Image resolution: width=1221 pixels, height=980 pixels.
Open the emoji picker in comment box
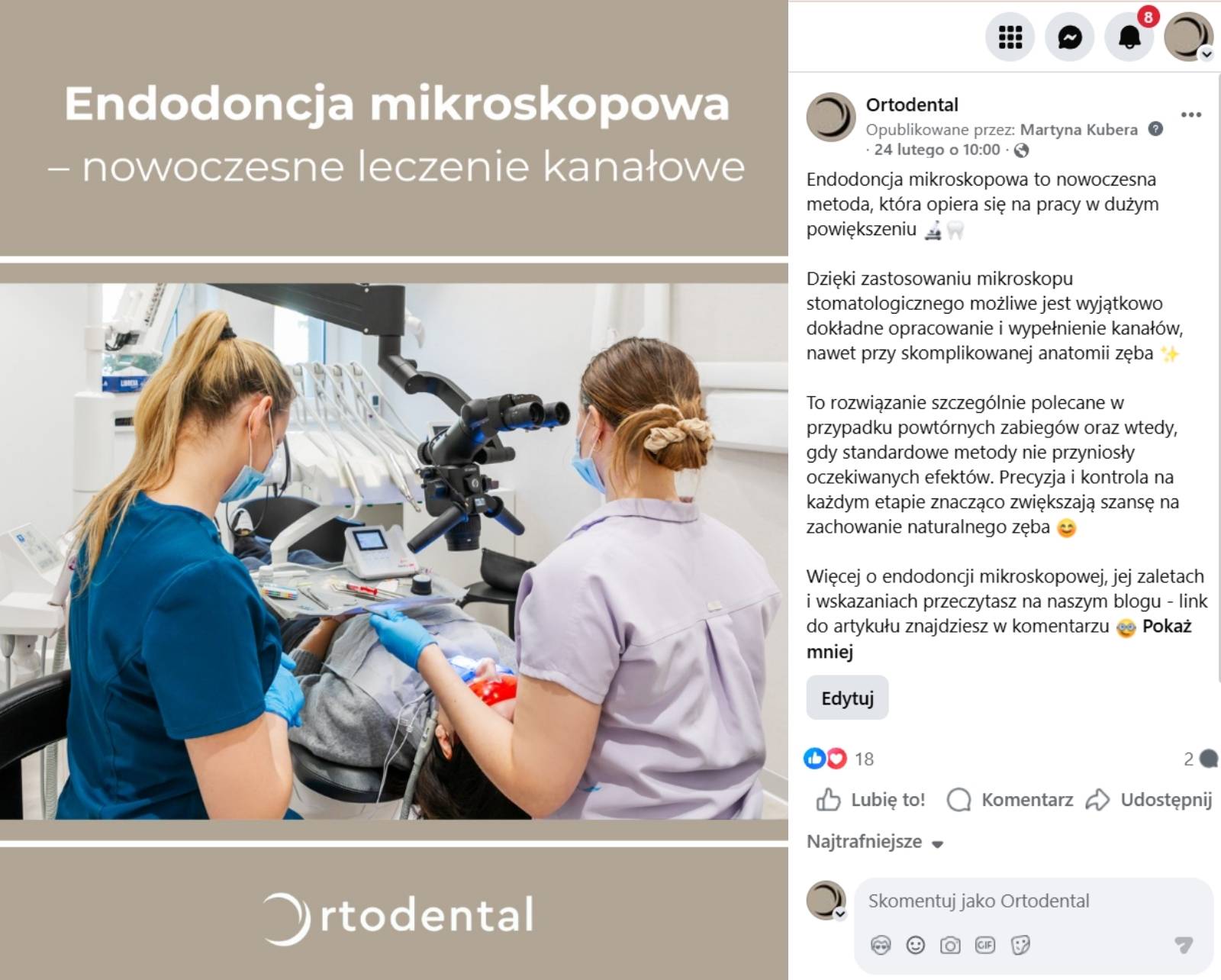(x=915, y=946)
